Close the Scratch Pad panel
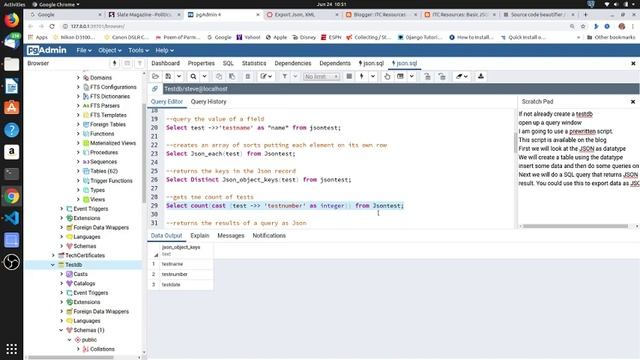 pyautogui.click(x=633, y=102)
